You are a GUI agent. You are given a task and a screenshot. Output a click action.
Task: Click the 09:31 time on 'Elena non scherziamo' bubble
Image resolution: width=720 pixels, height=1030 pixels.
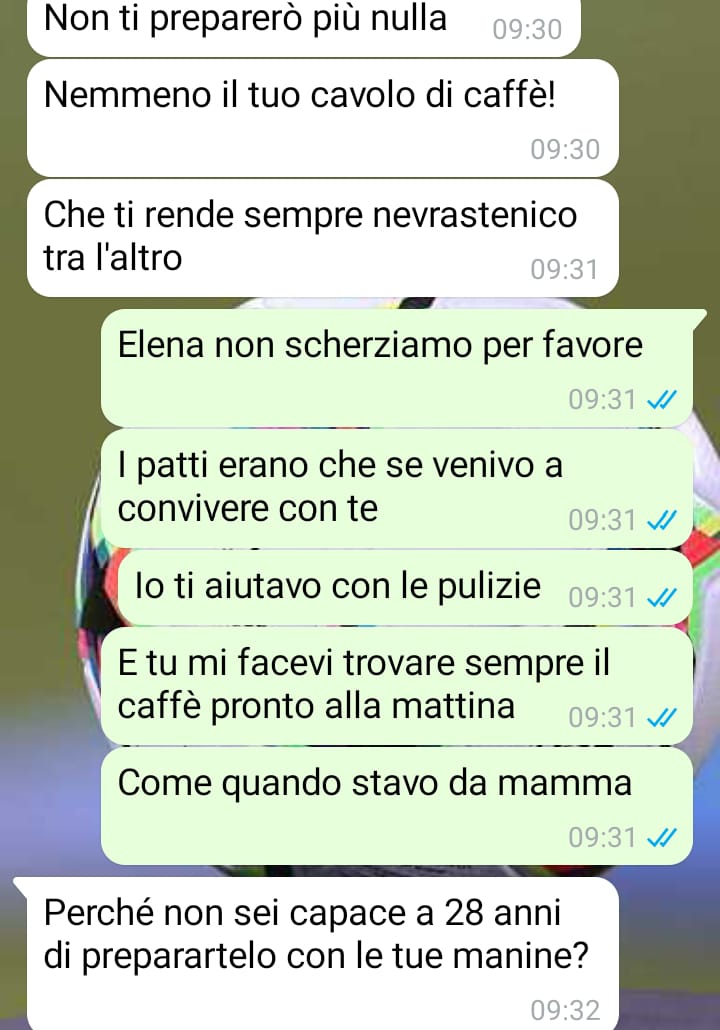pyautogui.click(x=602, y=399)
